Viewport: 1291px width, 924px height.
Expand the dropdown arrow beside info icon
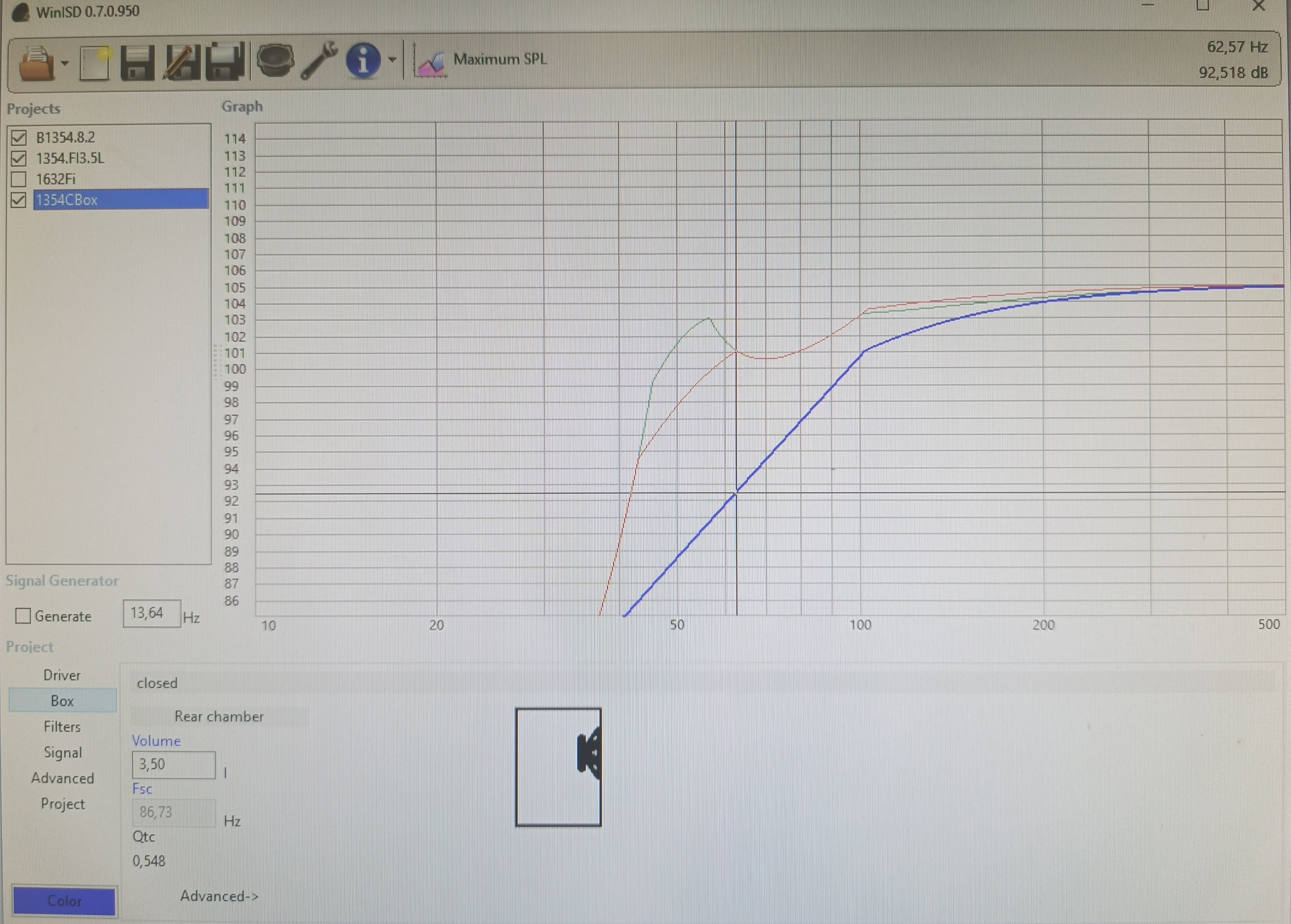pos(392,59)
